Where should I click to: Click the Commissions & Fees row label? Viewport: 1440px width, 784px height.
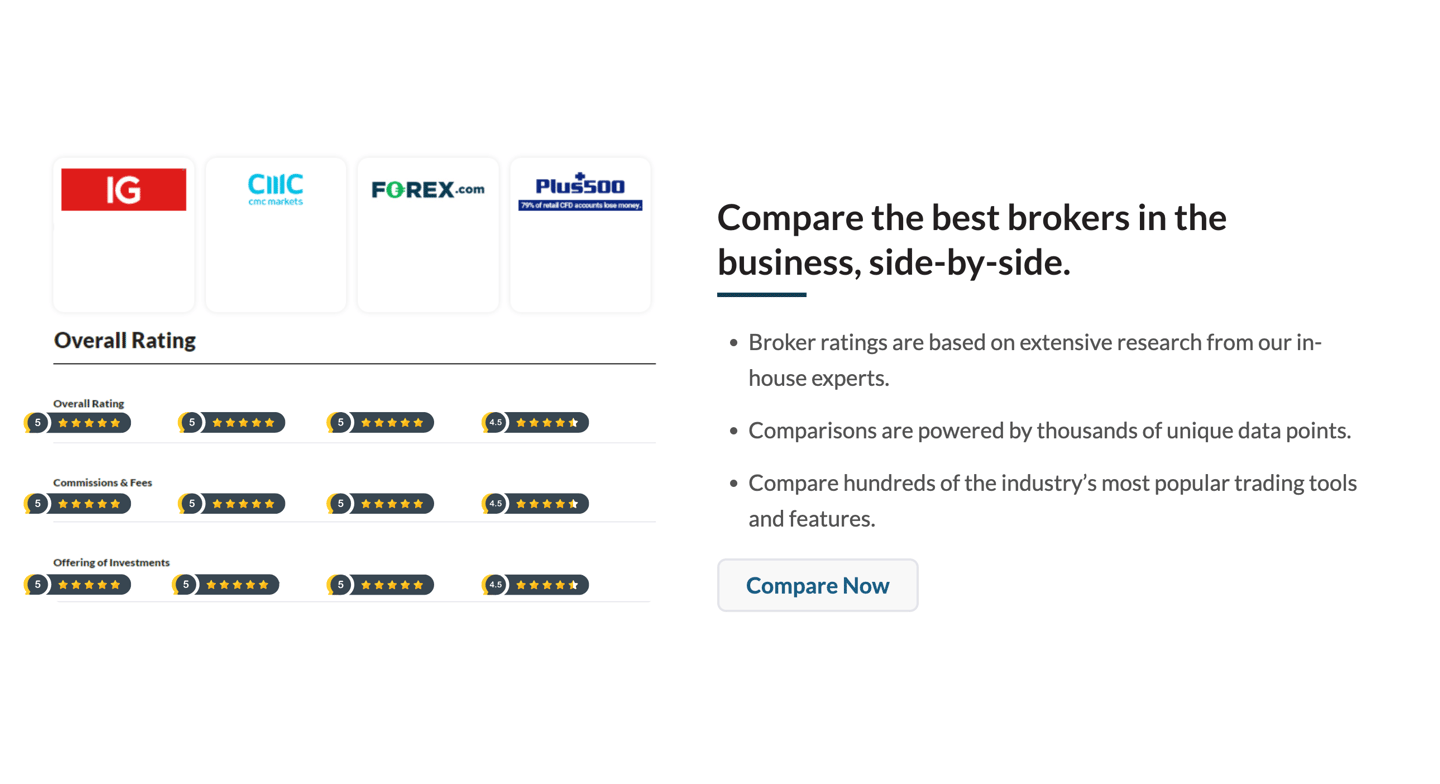coord(103,482)
